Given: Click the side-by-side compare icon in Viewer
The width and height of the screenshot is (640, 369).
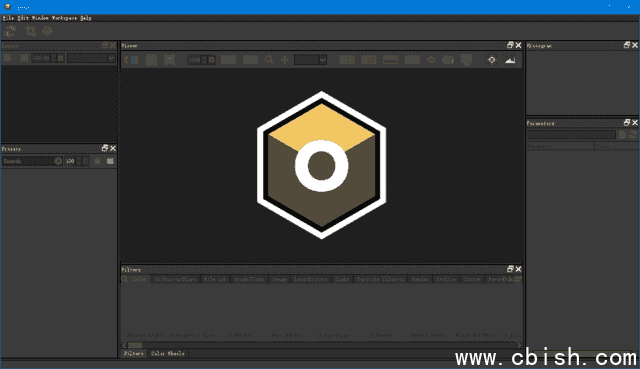Looking at the screenshot, I should 131,60.
